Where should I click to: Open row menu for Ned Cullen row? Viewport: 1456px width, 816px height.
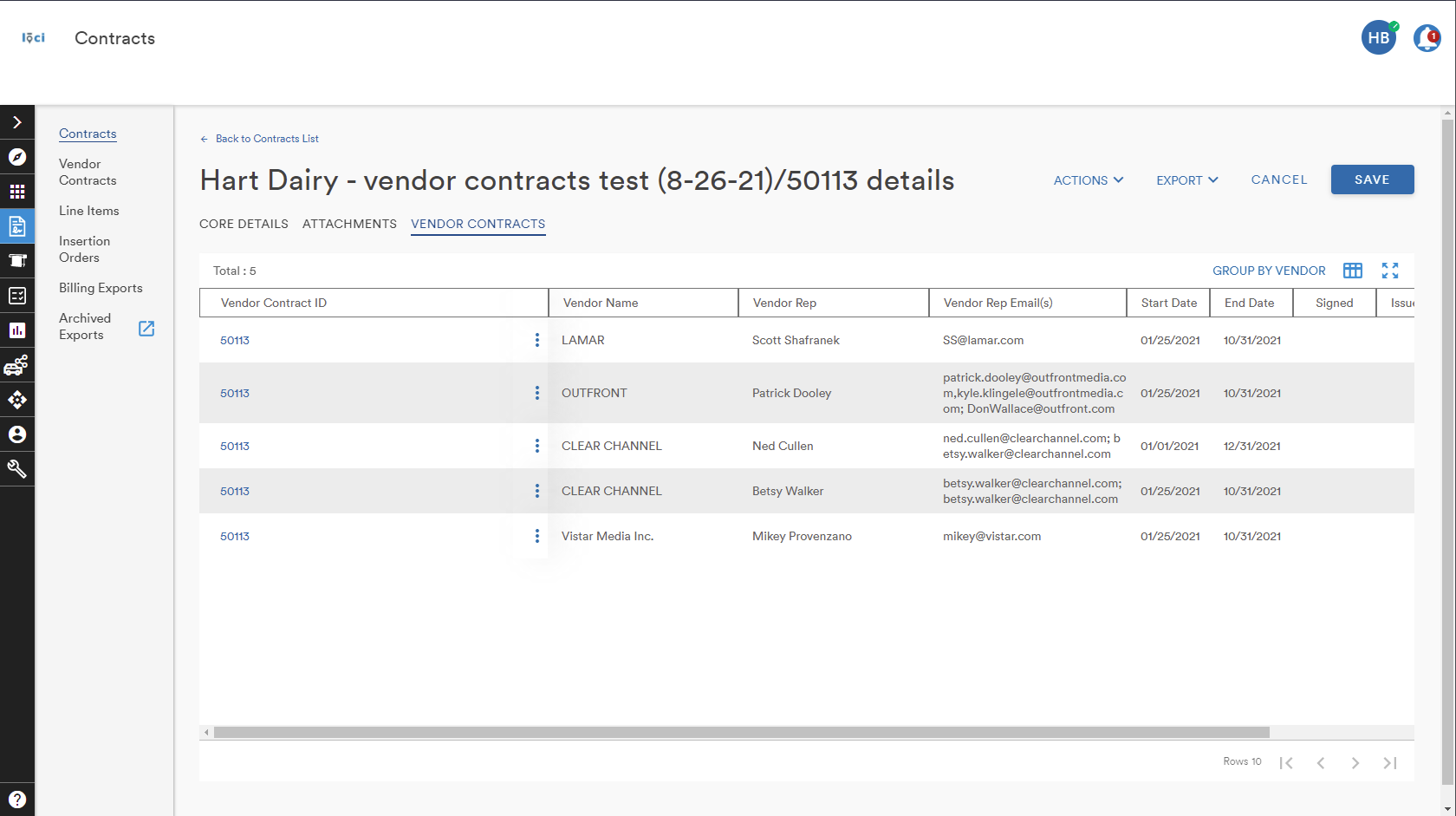[x=537, y=446]
